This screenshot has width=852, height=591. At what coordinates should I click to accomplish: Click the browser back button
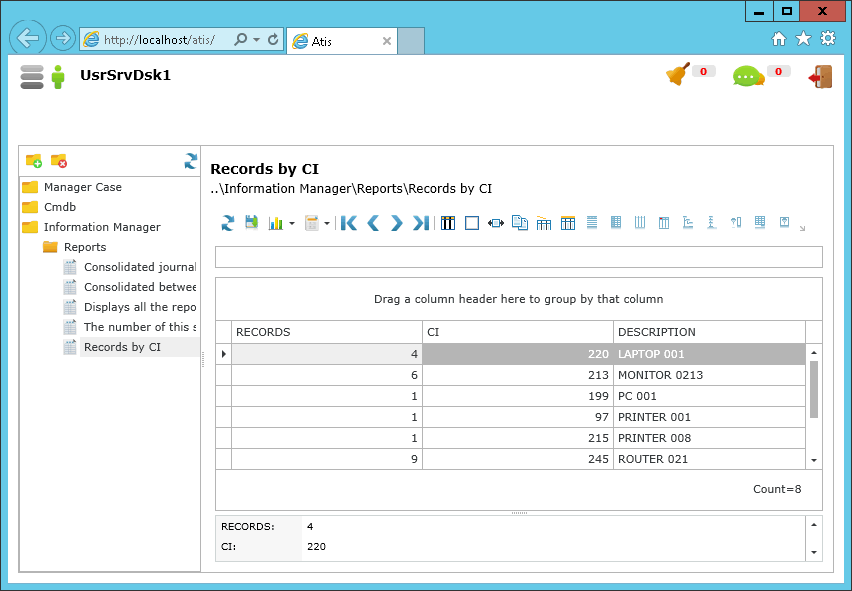tap(28, 38)
